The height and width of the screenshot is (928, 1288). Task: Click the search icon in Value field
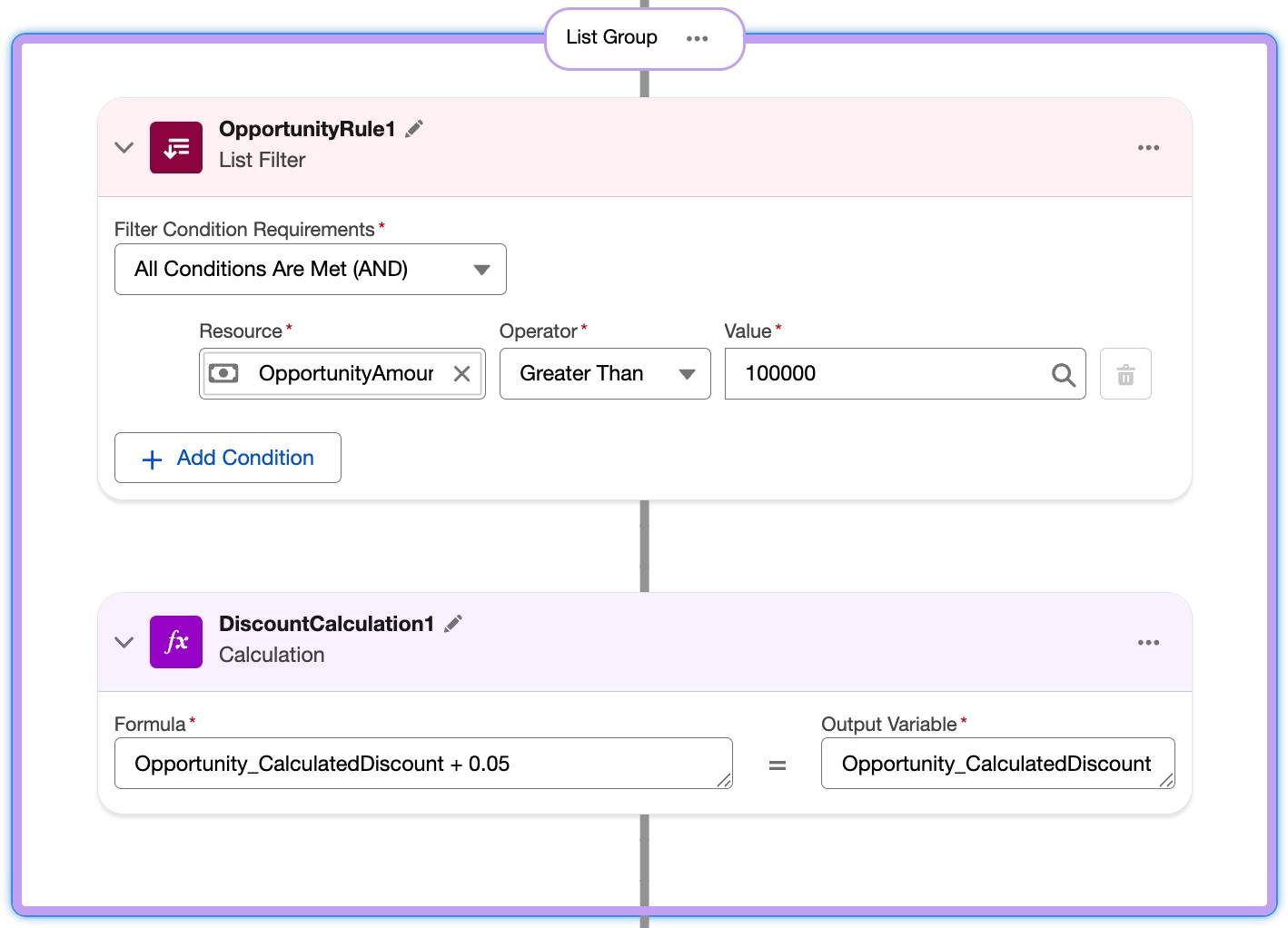1063,374
